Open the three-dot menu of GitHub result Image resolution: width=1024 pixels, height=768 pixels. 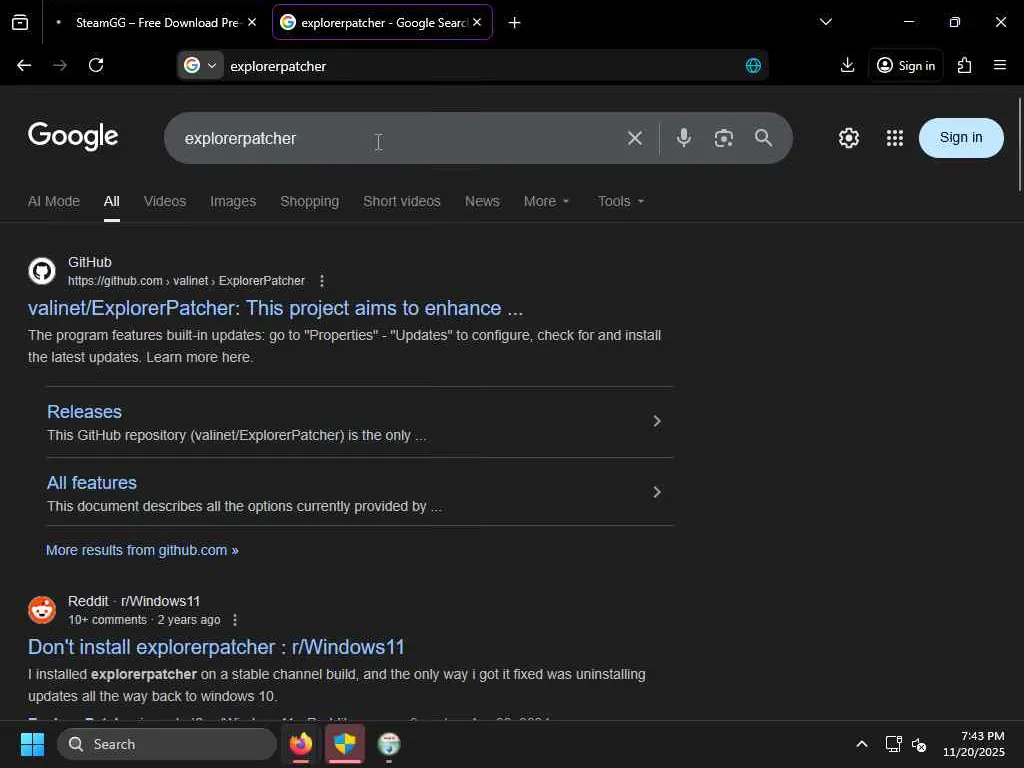(321, 281)
